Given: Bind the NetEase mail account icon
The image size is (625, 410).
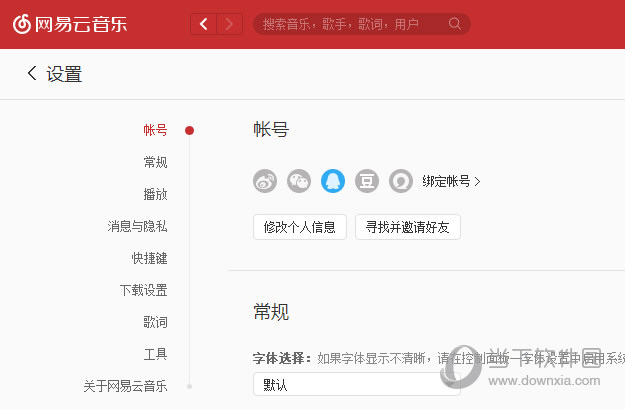Looking at the screenshot, I should [401, 181].
